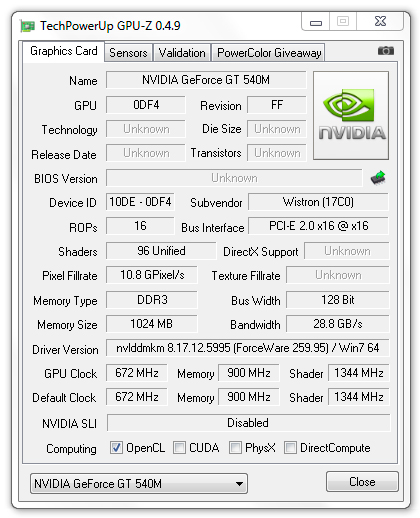
Task: Open the GPU selection dropdown arrow
Action: coord(239,483)
